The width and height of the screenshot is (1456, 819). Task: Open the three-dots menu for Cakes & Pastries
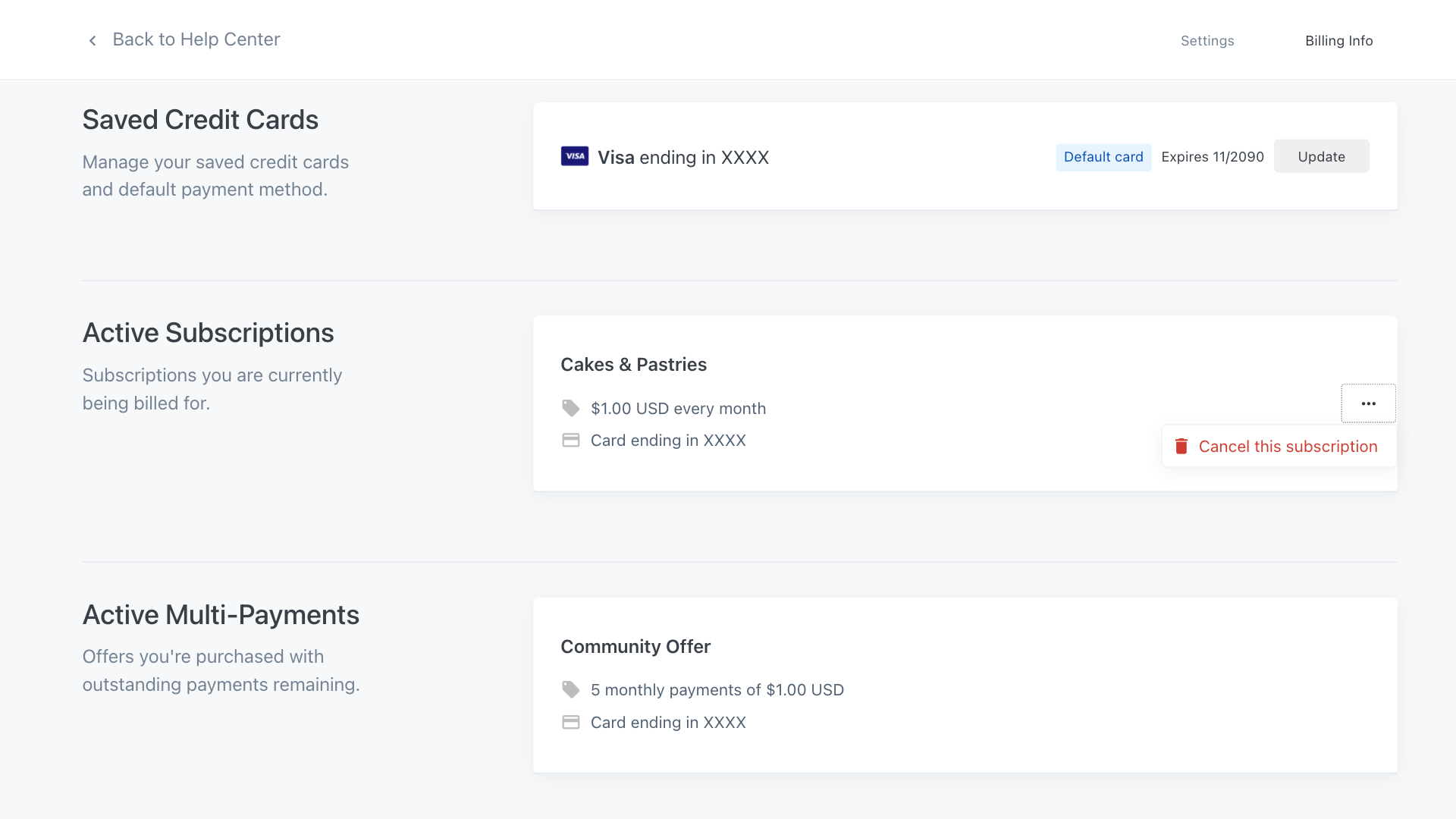click(1368, 403)
